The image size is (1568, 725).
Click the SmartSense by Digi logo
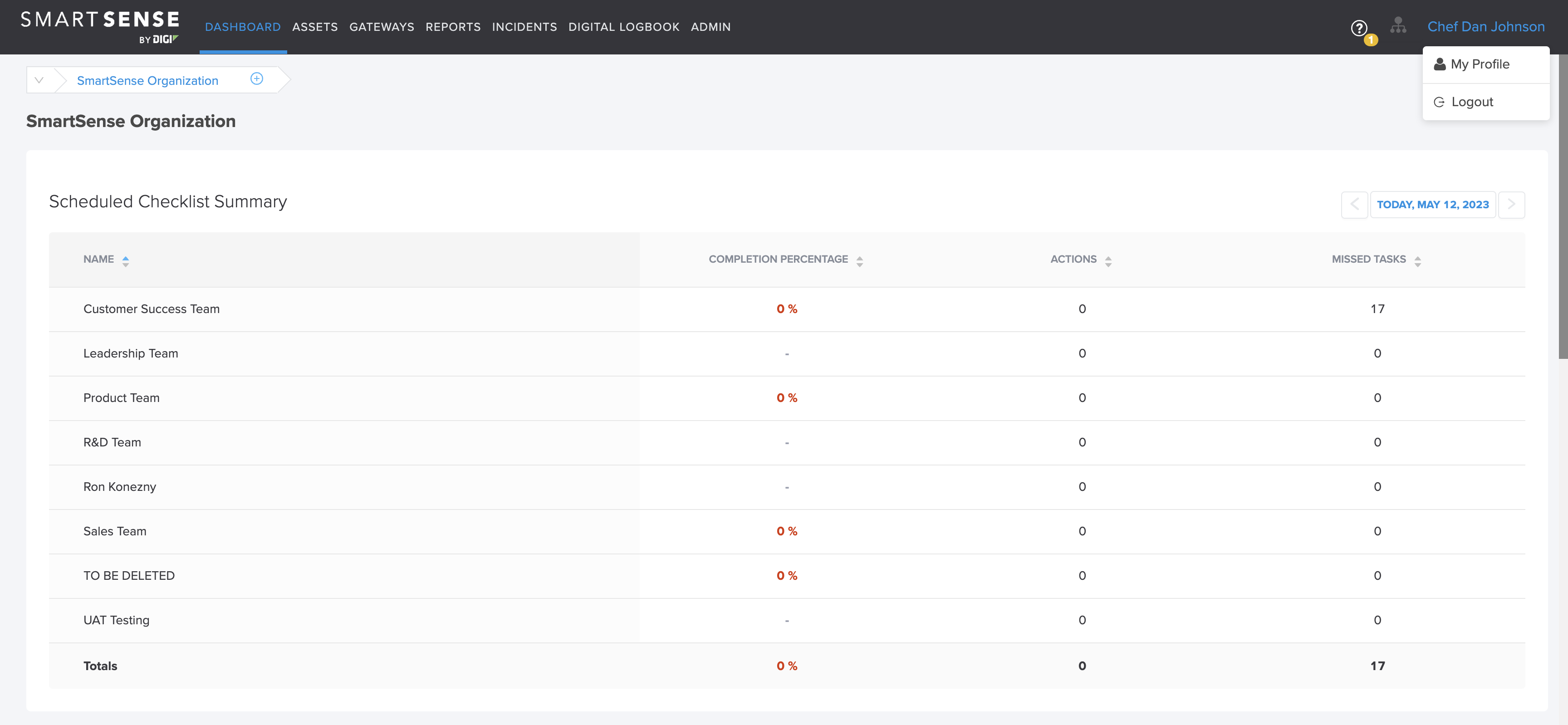coord(100,27)
